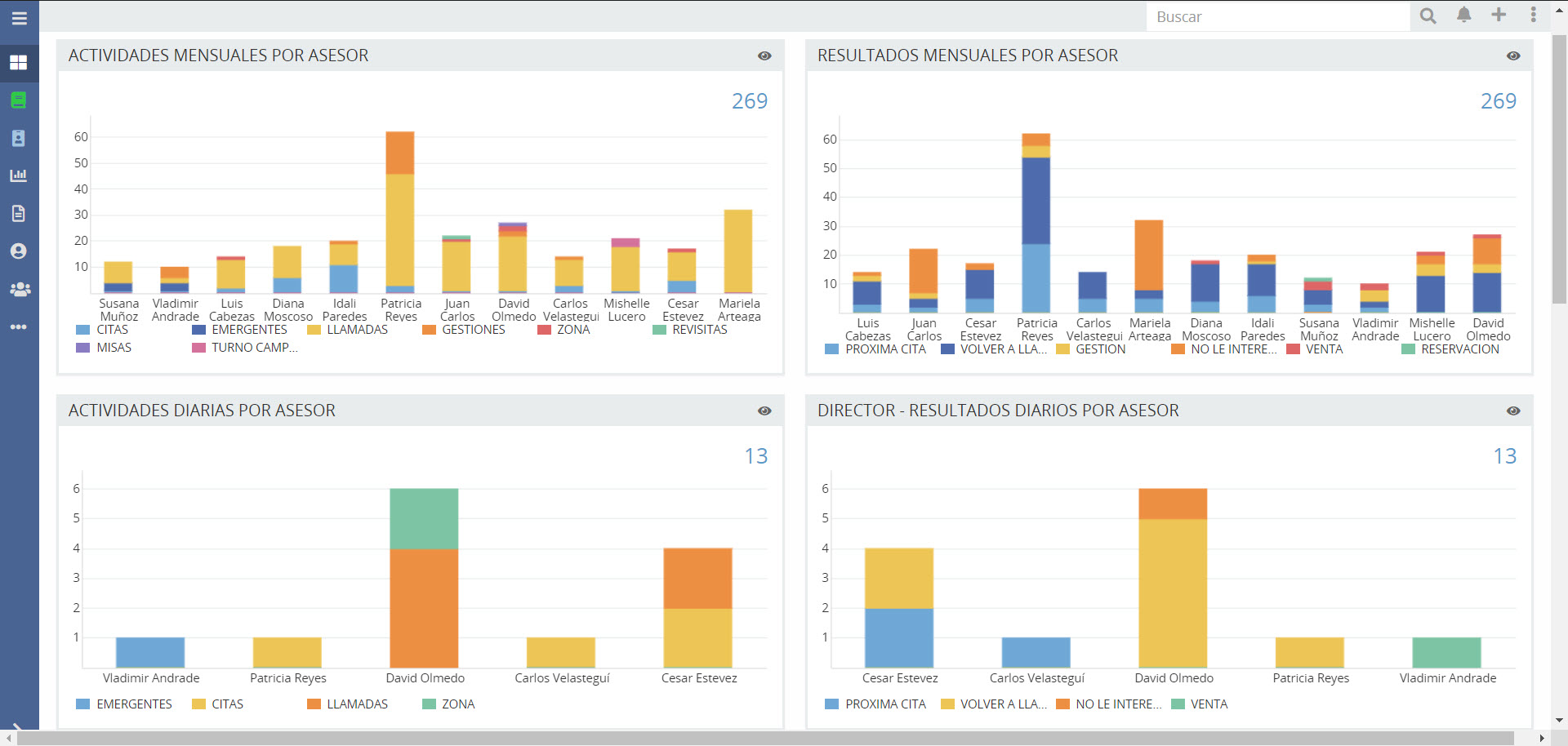Open the vertical ellipsis options menu
This screenshot has width=1568, height=746.
[1533, 16]
